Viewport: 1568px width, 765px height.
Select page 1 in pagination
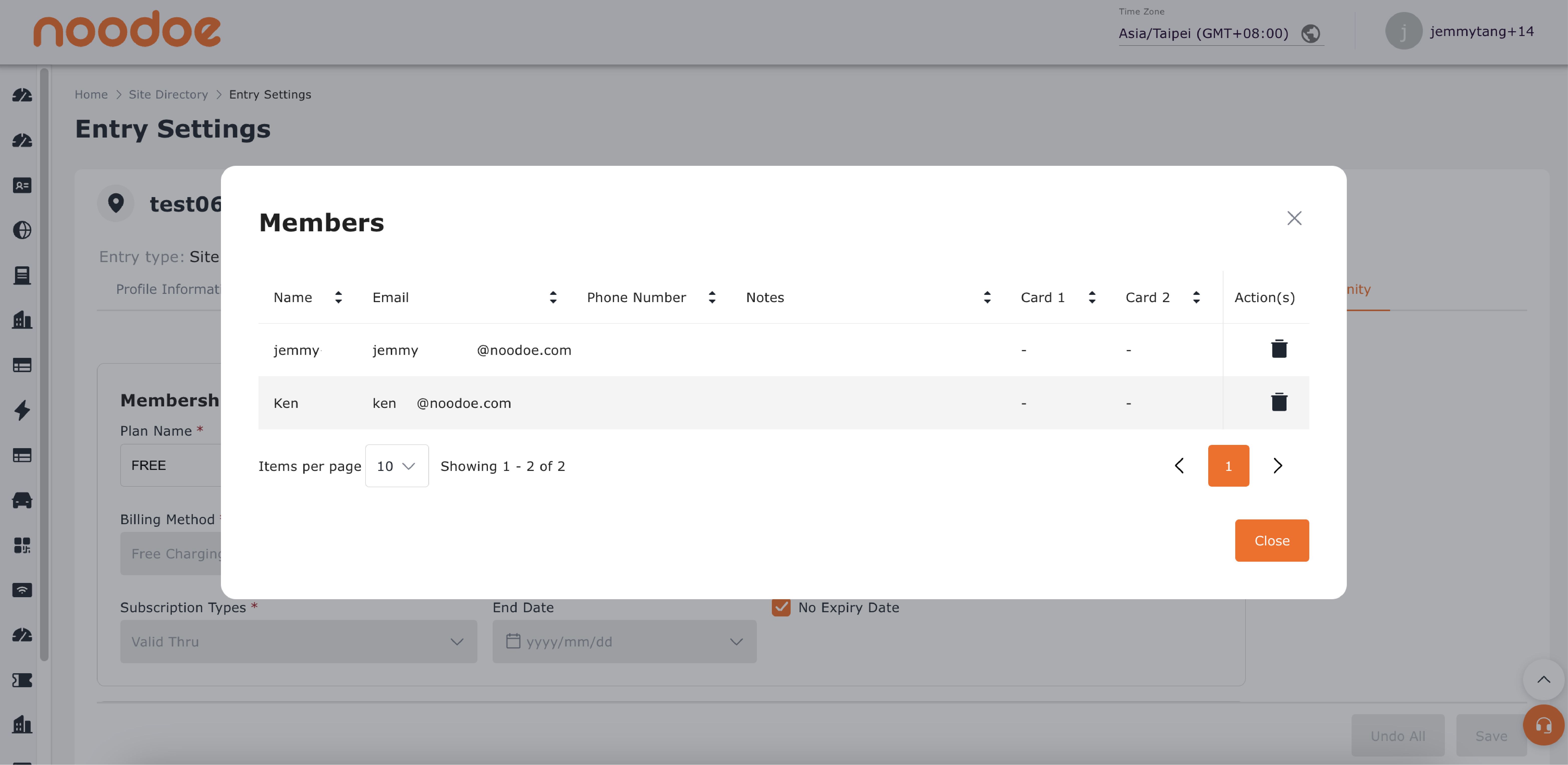point(1228,466)
